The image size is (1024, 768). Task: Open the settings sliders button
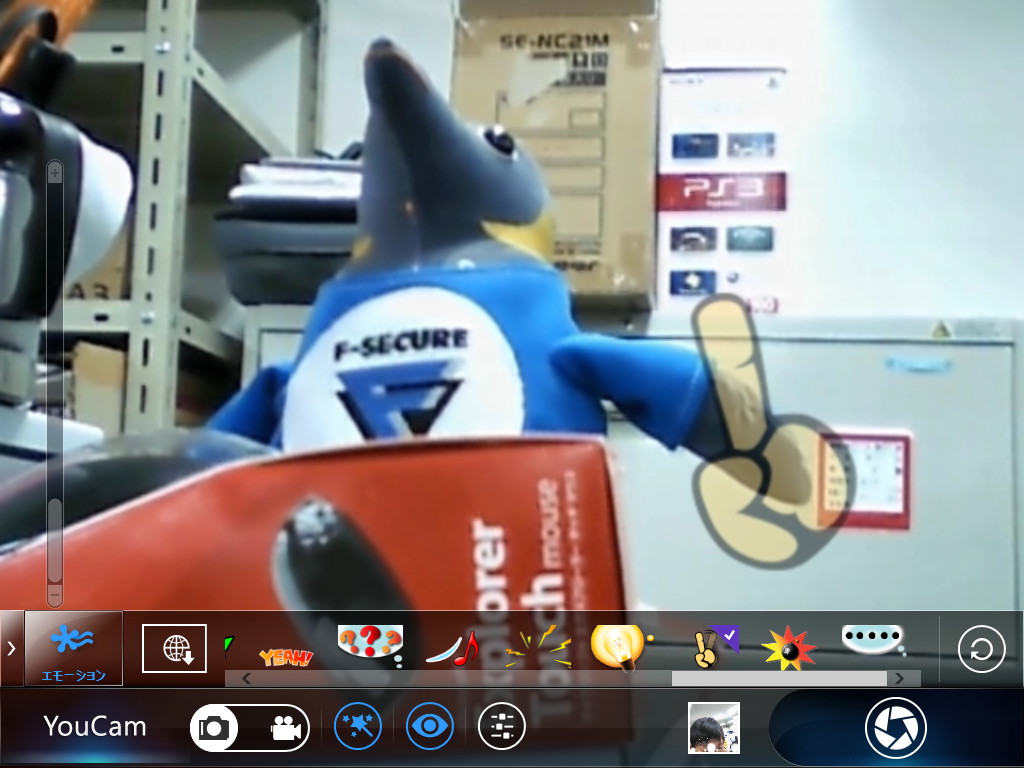502,726
